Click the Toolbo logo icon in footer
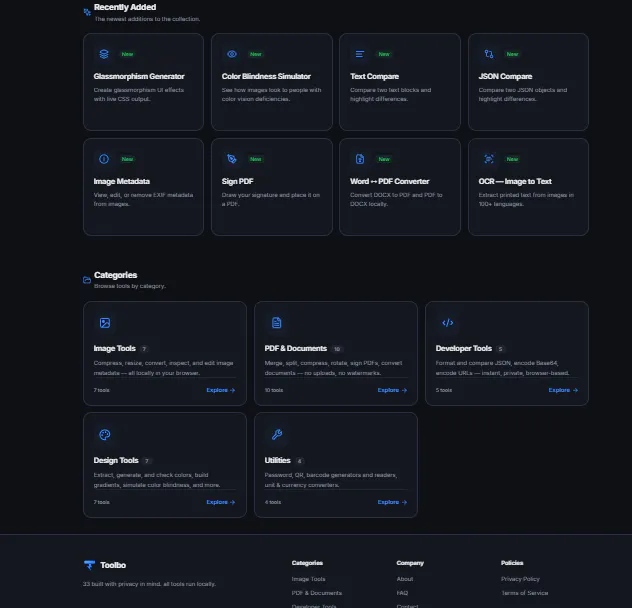Image resolution: width=632 pixels, height=608 pixels. [x=89, y=565]
